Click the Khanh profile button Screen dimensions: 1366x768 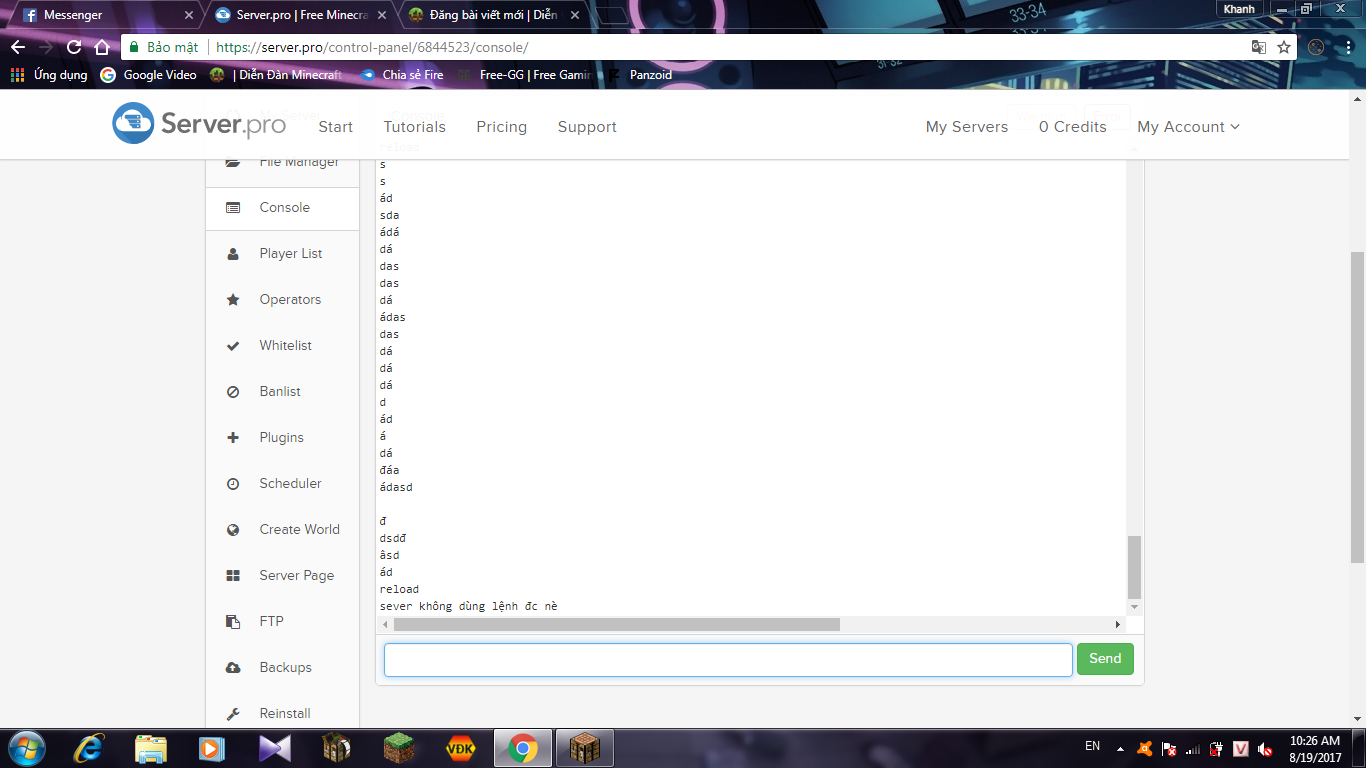point(1239,8)
